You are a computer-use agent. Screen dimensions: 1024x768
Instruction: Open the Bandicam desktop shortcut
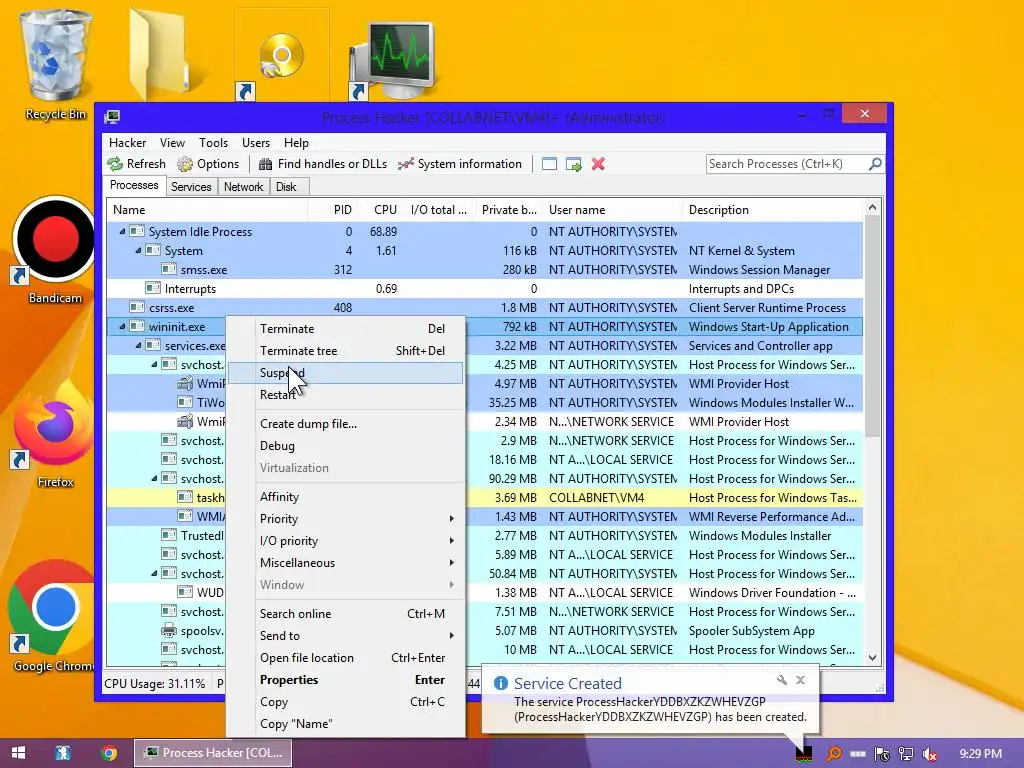(x=56, y=251)
